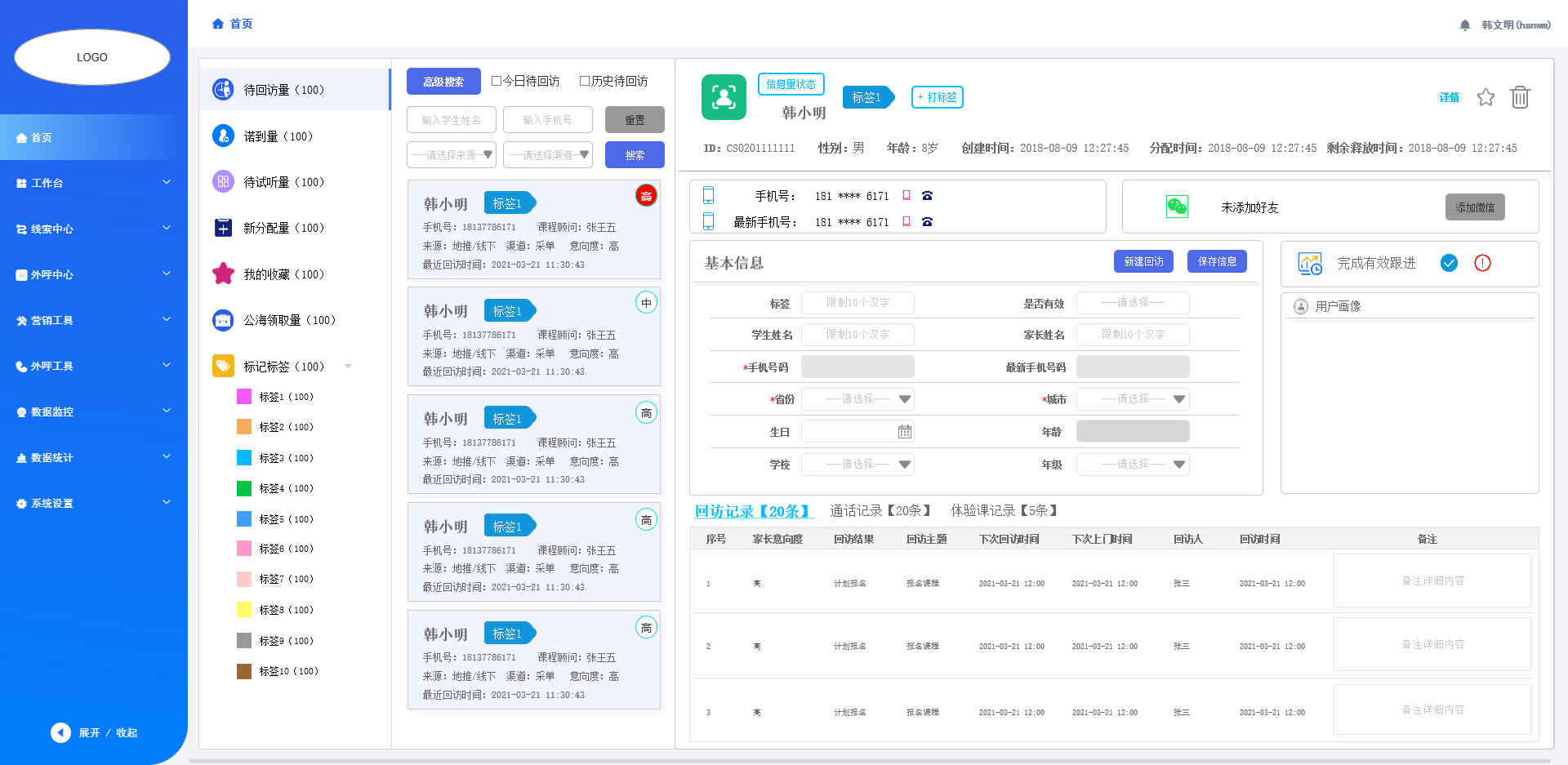Switch to the 通话记录 tab
This screenshot has height=765, width=1568.
pyautogui.click(x=882, y=510)
